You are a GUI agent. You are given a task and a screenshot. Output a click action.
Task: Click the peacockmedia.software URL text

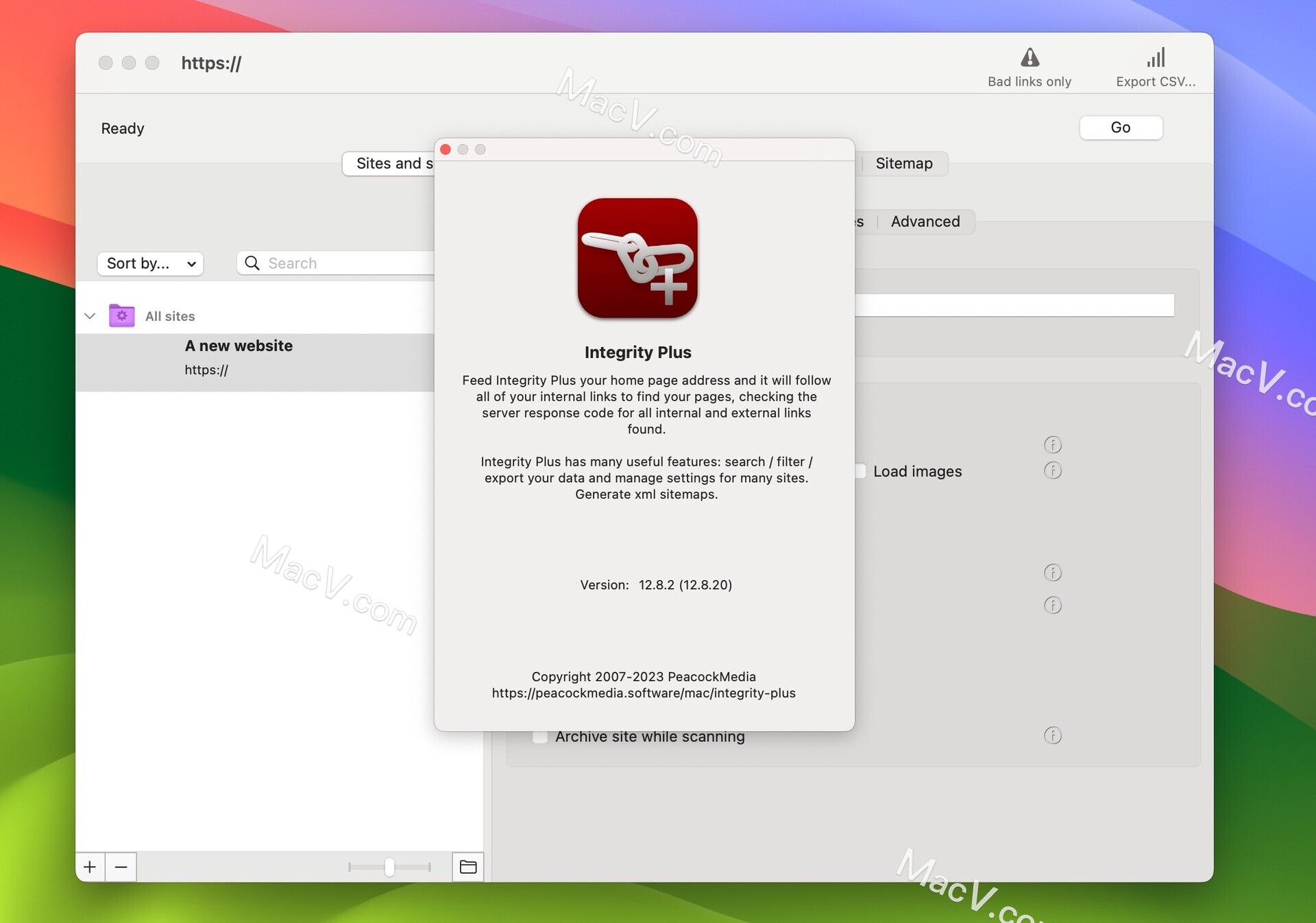(x=644, y=693)
